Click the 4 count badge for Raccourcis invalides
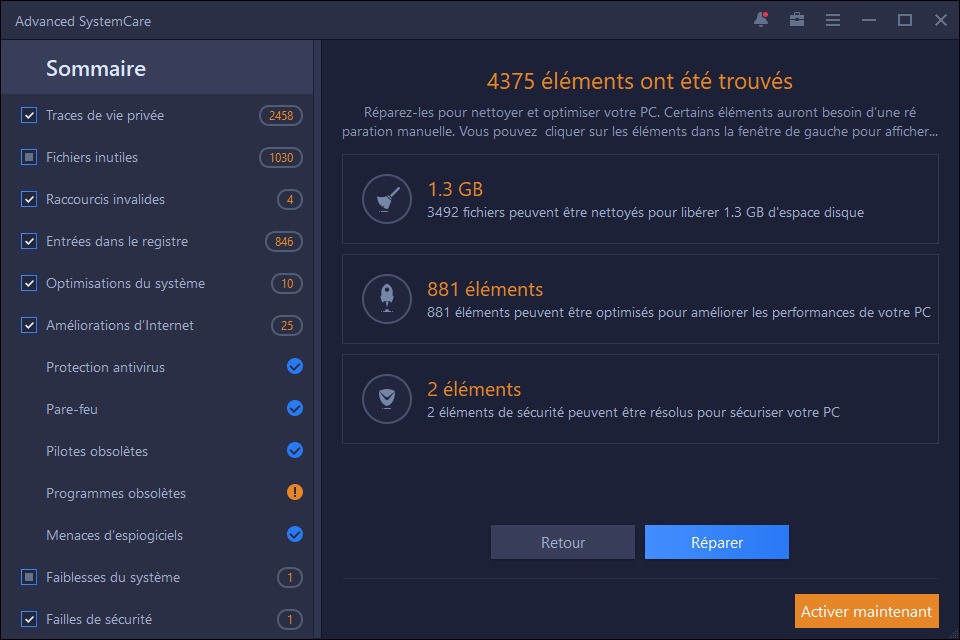The height and width of the screenshot is (640, 960). (290, 200)
